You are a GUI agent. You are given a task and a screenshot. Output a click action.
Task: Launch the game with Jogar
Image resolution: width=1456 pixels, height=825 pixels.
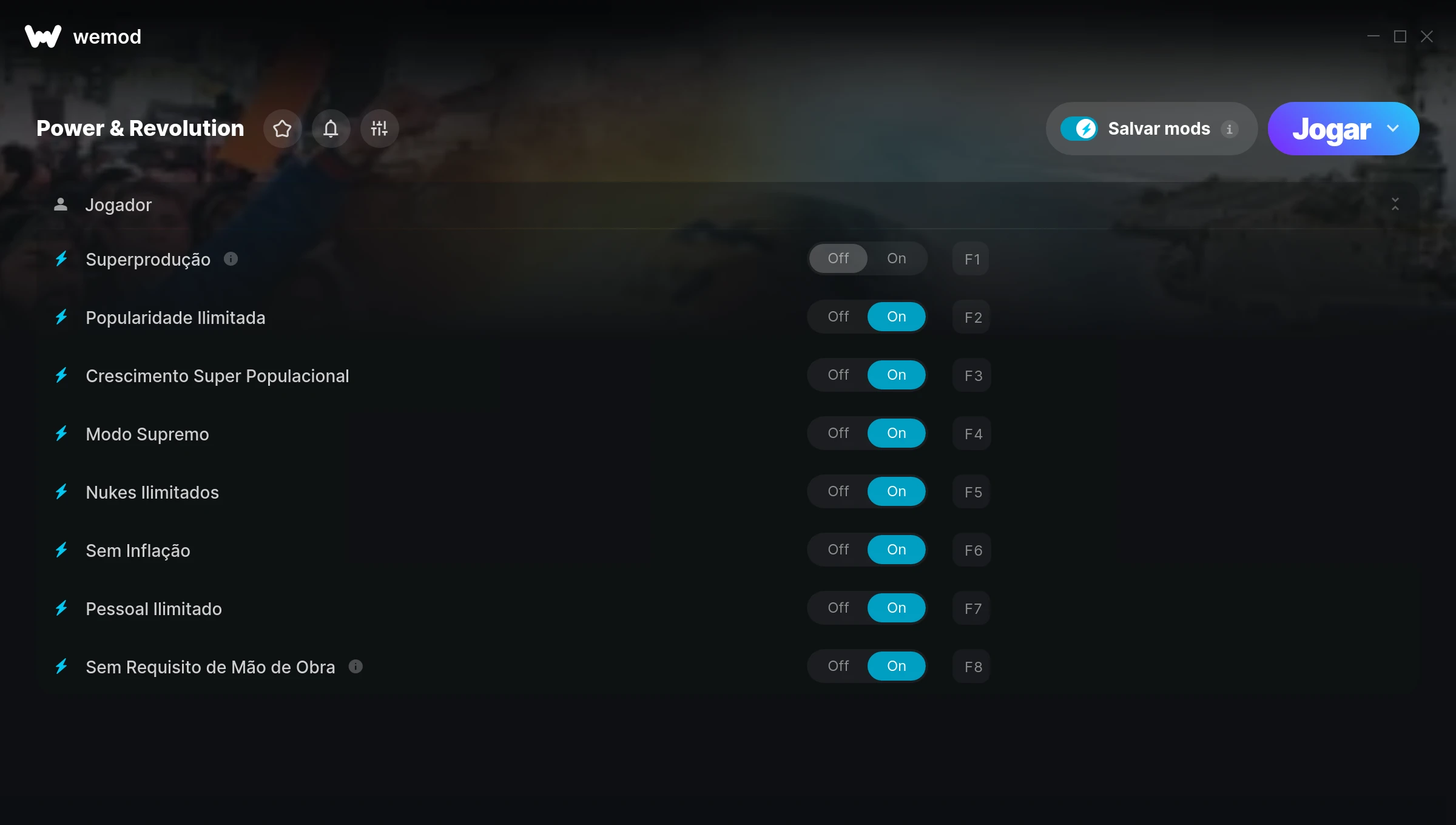(x=1331, y=129)
